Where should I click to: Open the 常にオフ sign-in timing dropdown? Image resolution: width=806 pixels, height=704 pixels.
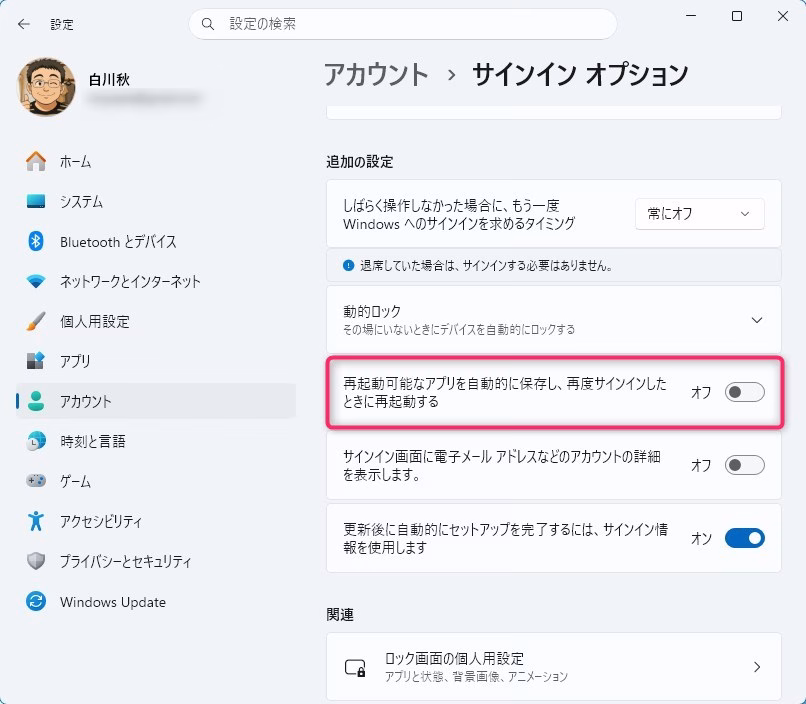pos(699,213)
